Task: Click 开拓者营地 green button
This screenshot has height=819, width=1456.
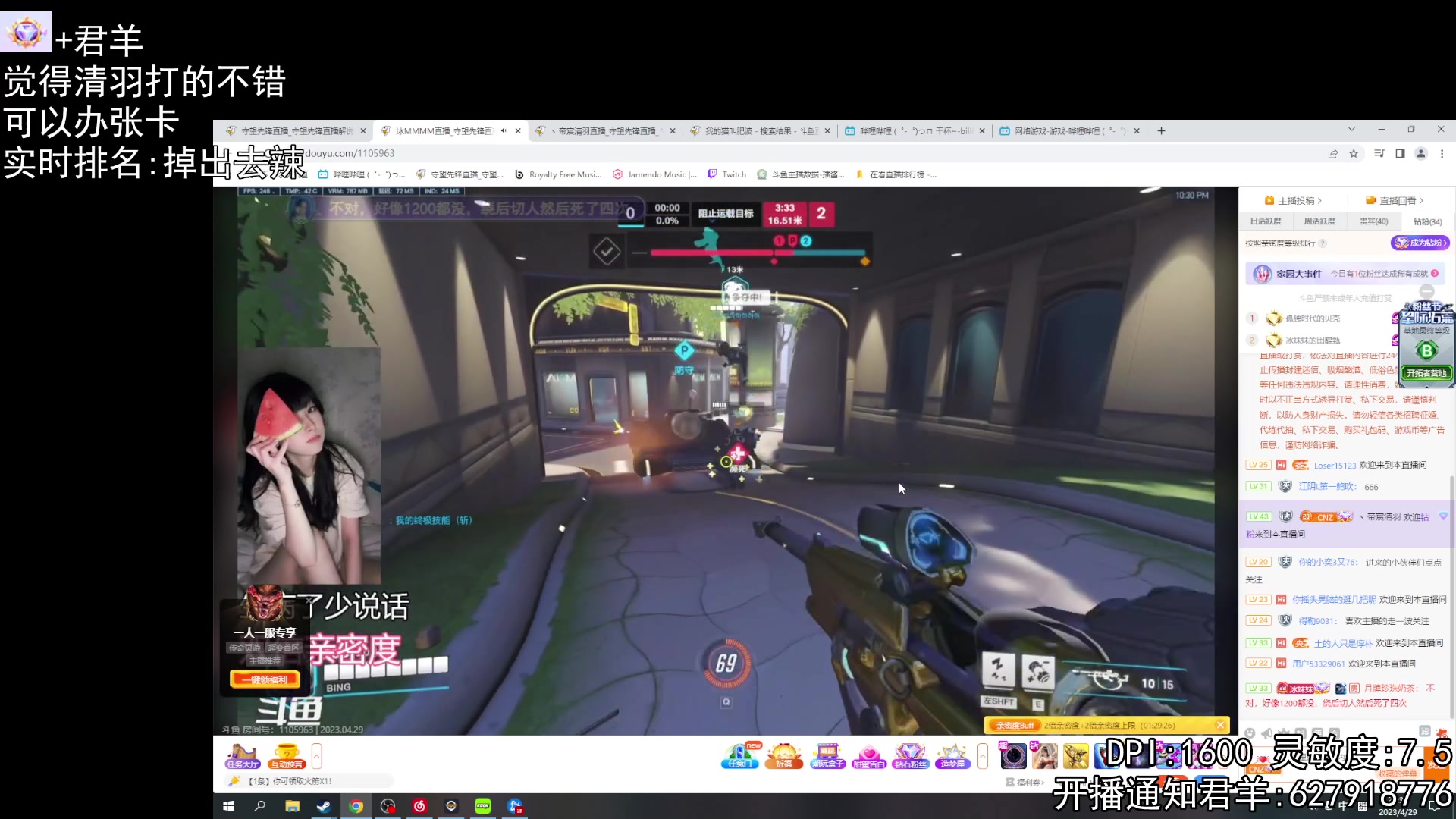Action: 1426,373
